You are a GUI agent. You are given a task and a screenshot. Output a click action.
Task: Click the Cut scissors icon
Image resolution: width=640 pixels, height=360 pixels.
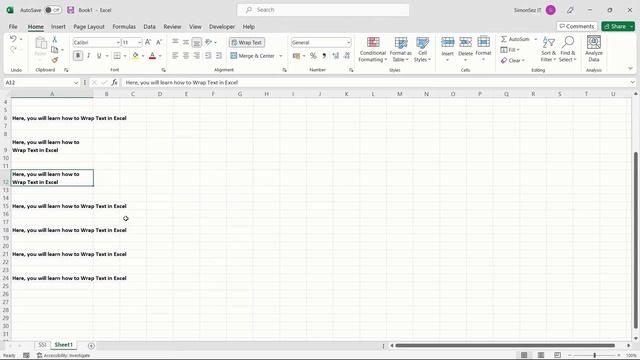(54, 40)
